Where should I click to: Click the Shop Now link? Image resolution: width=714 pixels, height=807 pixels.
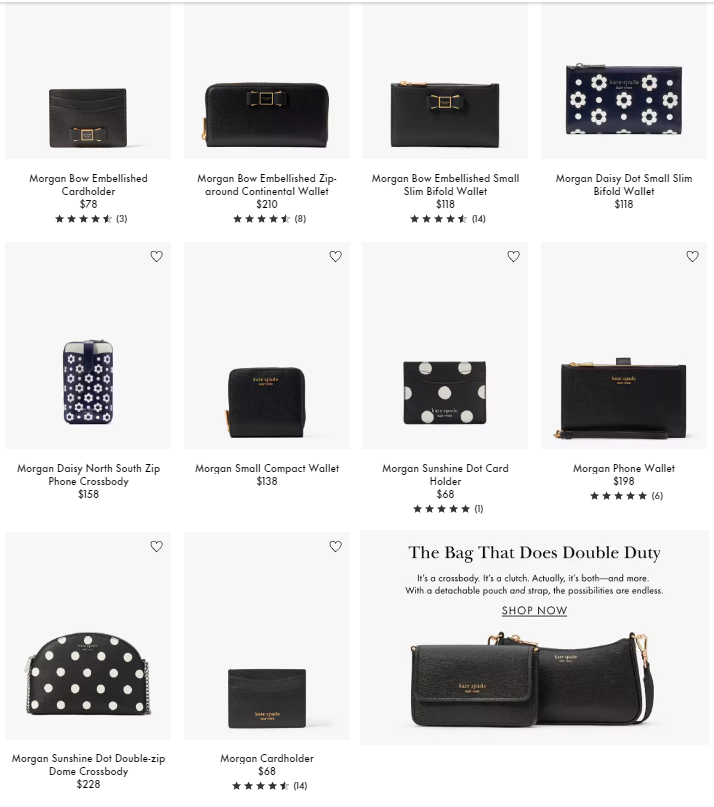534,610
